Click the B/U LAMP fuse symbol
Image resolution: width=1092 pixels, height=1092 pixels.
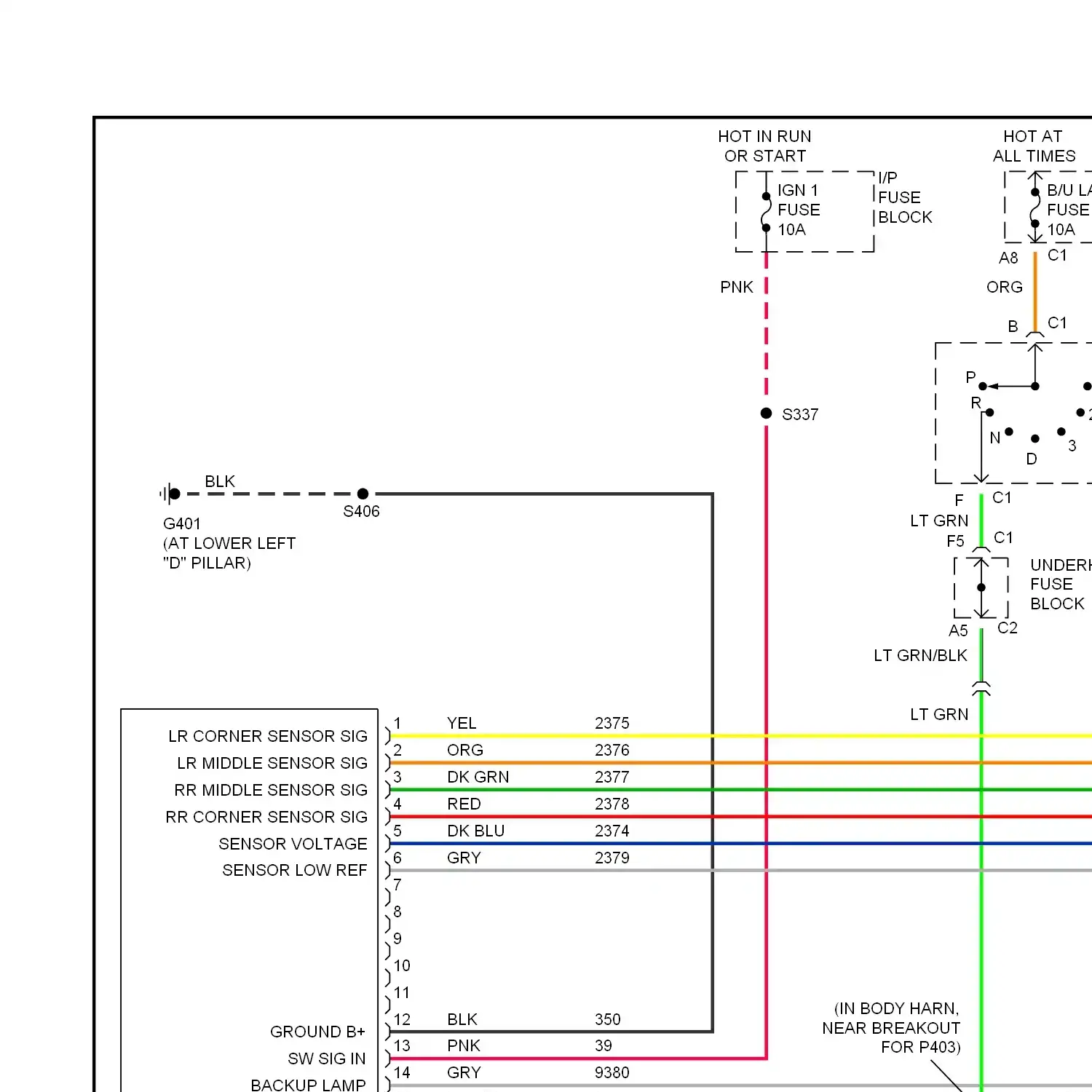1035,209
